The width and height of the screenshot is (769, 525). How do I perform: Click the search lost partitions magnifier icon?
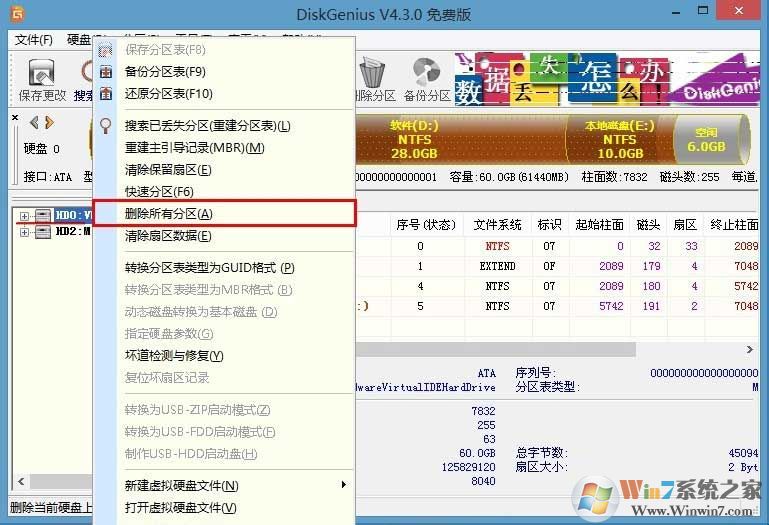tap(105, 126)
